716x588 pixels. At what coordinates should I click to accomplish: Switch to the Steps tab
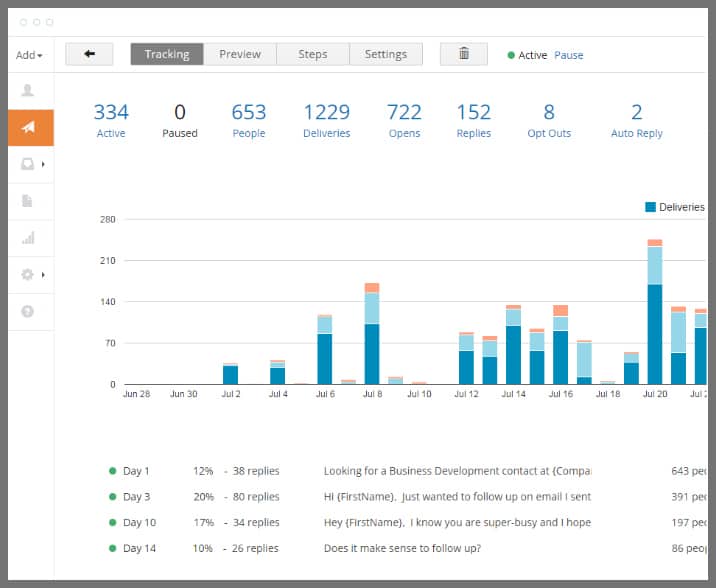pos(313,54)
